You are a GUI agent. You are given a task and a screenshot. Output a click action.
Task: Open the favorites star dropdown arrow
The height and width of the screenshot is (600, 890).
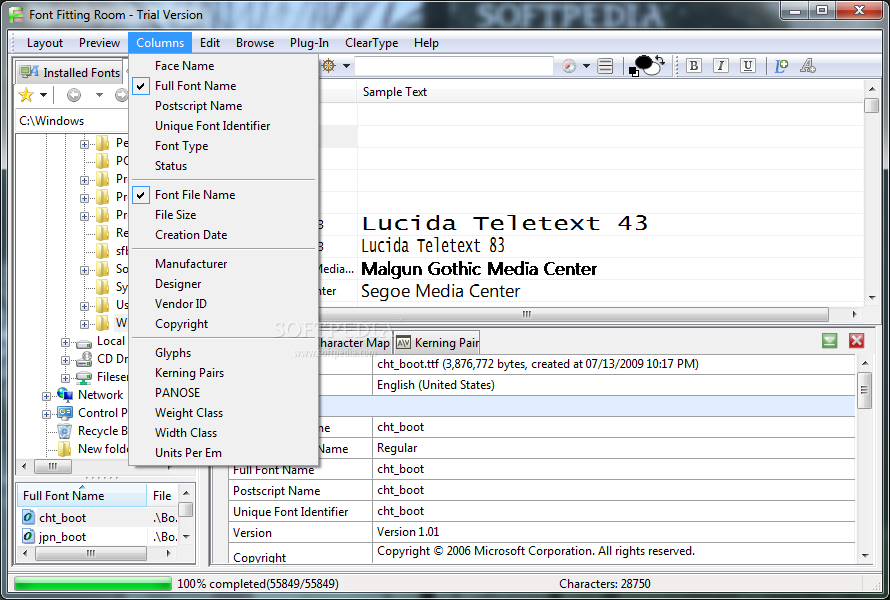coord(43,95)
